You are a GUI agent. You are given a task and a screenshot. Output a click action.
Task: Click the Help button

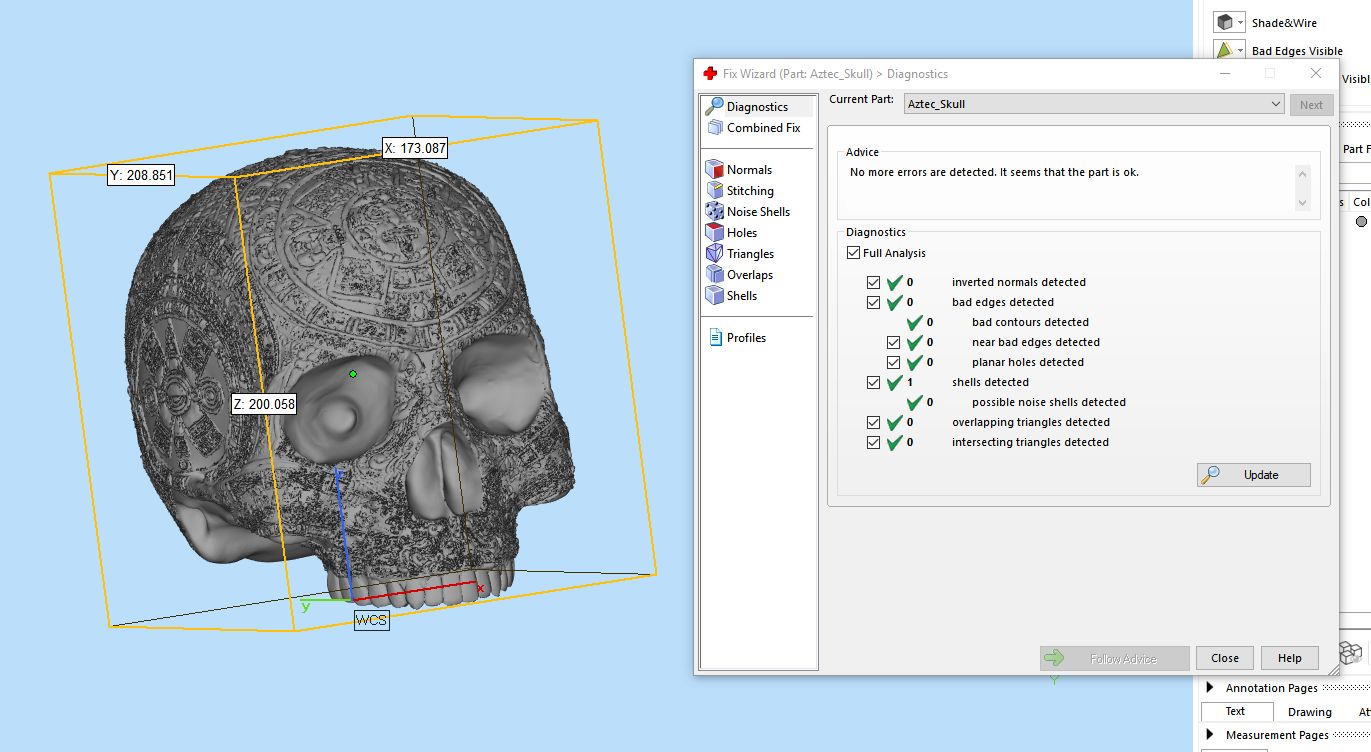[x=1289, y=658]
